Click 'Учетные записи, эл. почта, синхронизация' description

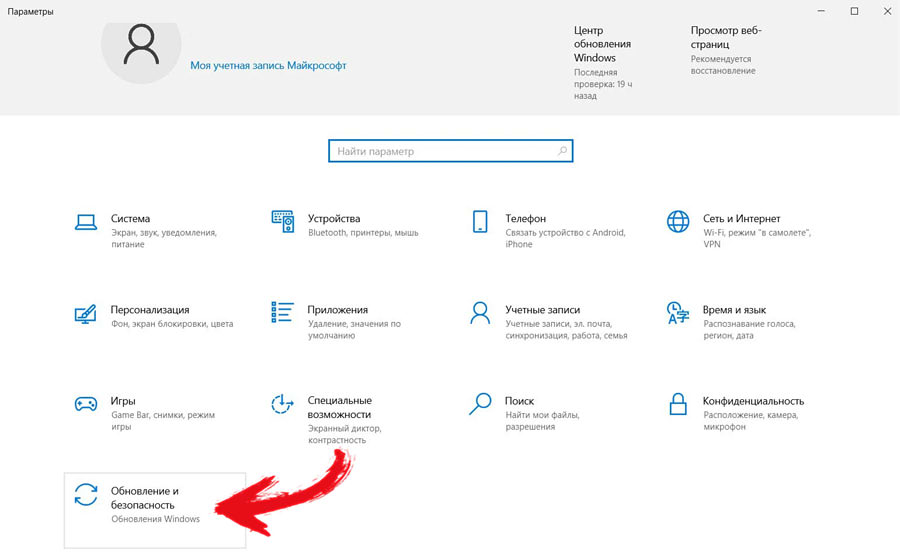pos(566,330)
